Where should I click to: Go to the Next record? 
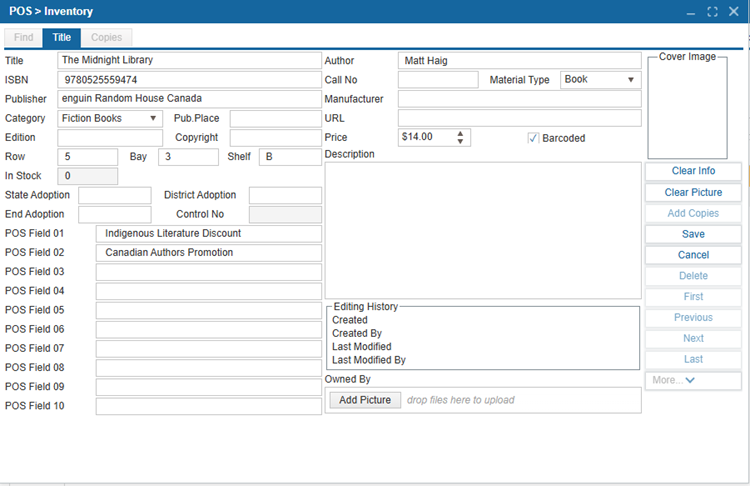(x=693, y=339)
